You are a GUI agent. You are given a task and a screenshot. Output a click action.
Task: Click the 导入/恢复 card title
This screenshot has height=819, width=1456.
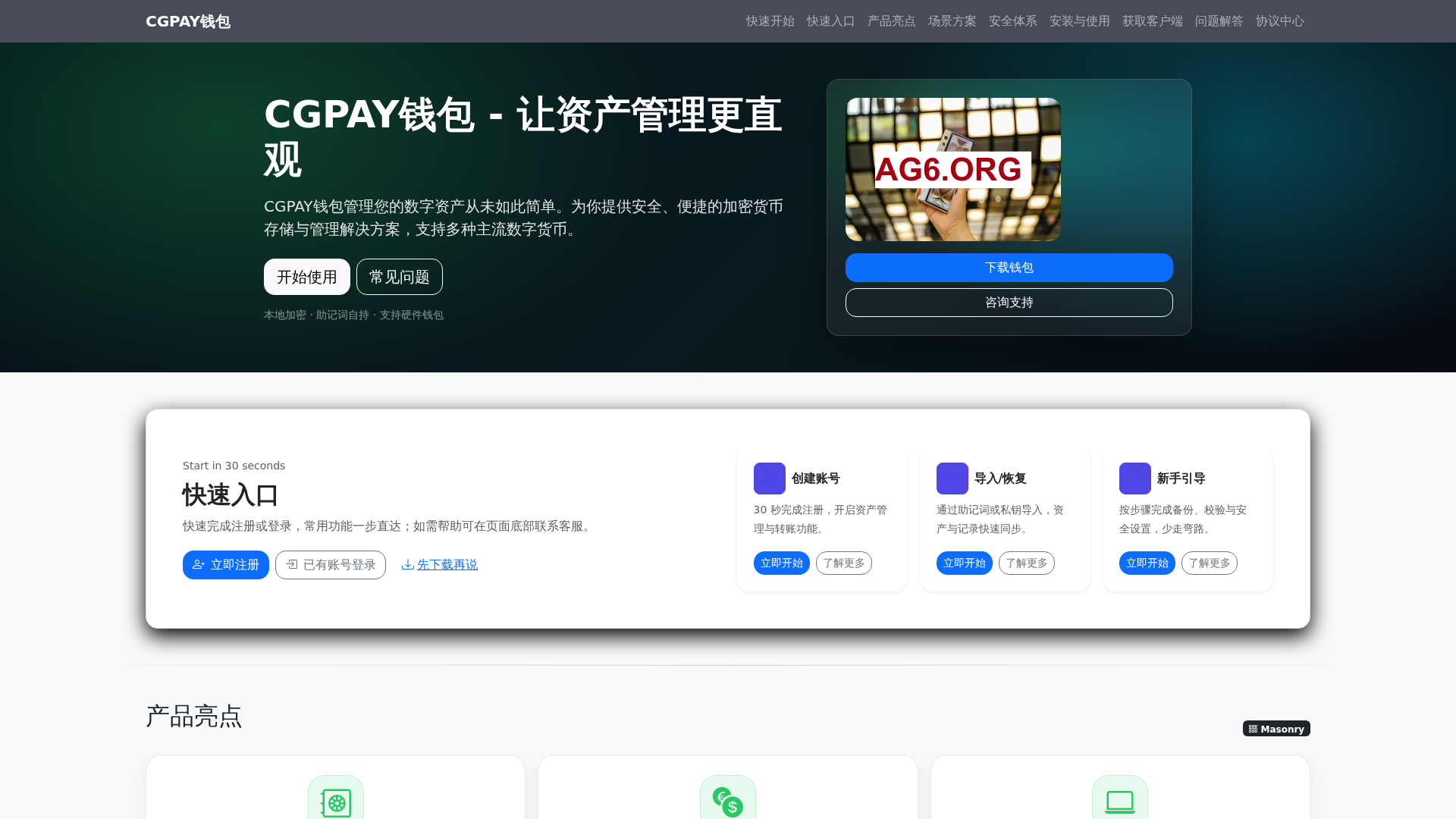click(1000, 479)
